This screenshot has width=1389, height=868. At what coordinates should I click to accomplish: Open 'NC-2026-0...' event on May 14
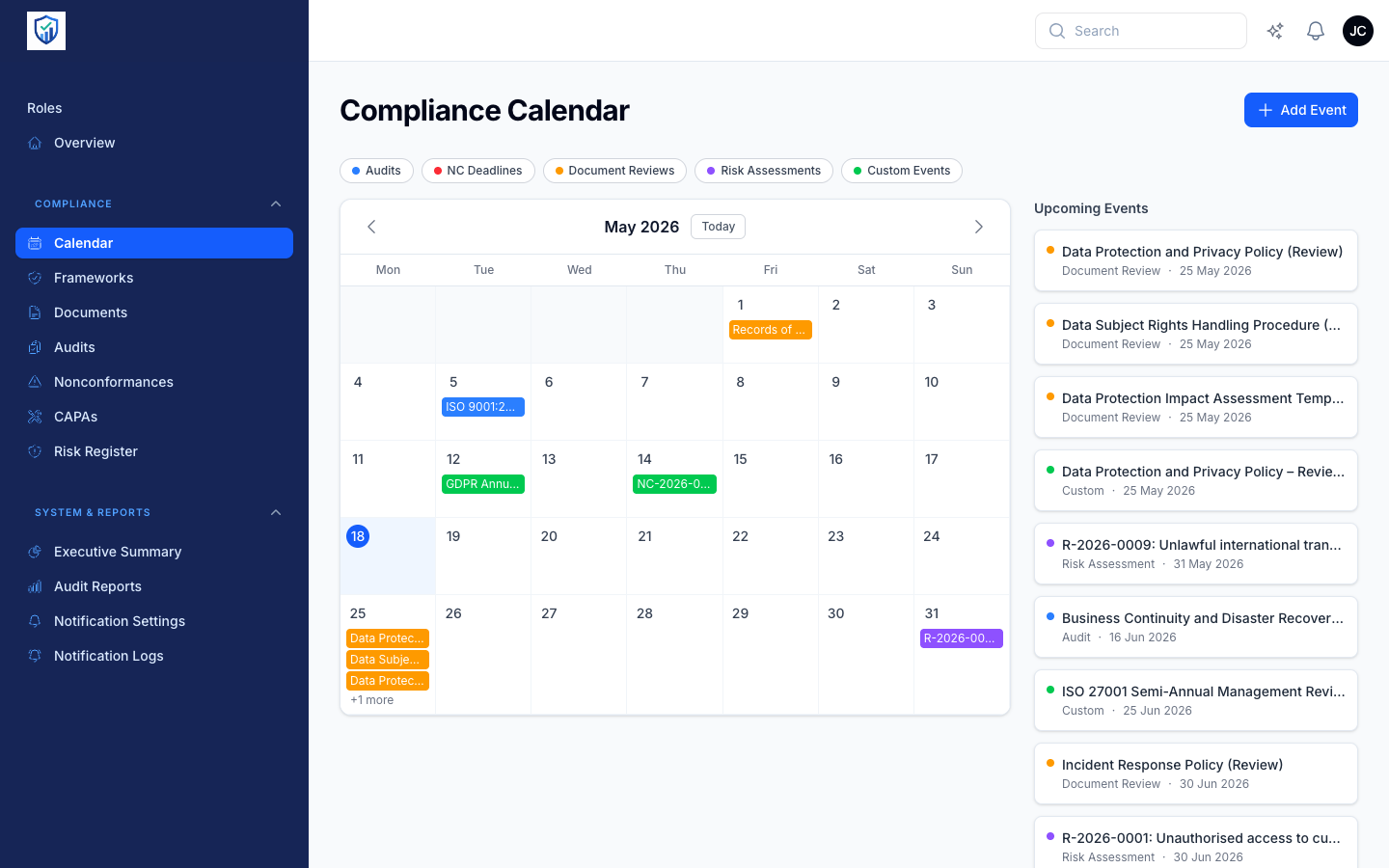click(674, 484)
